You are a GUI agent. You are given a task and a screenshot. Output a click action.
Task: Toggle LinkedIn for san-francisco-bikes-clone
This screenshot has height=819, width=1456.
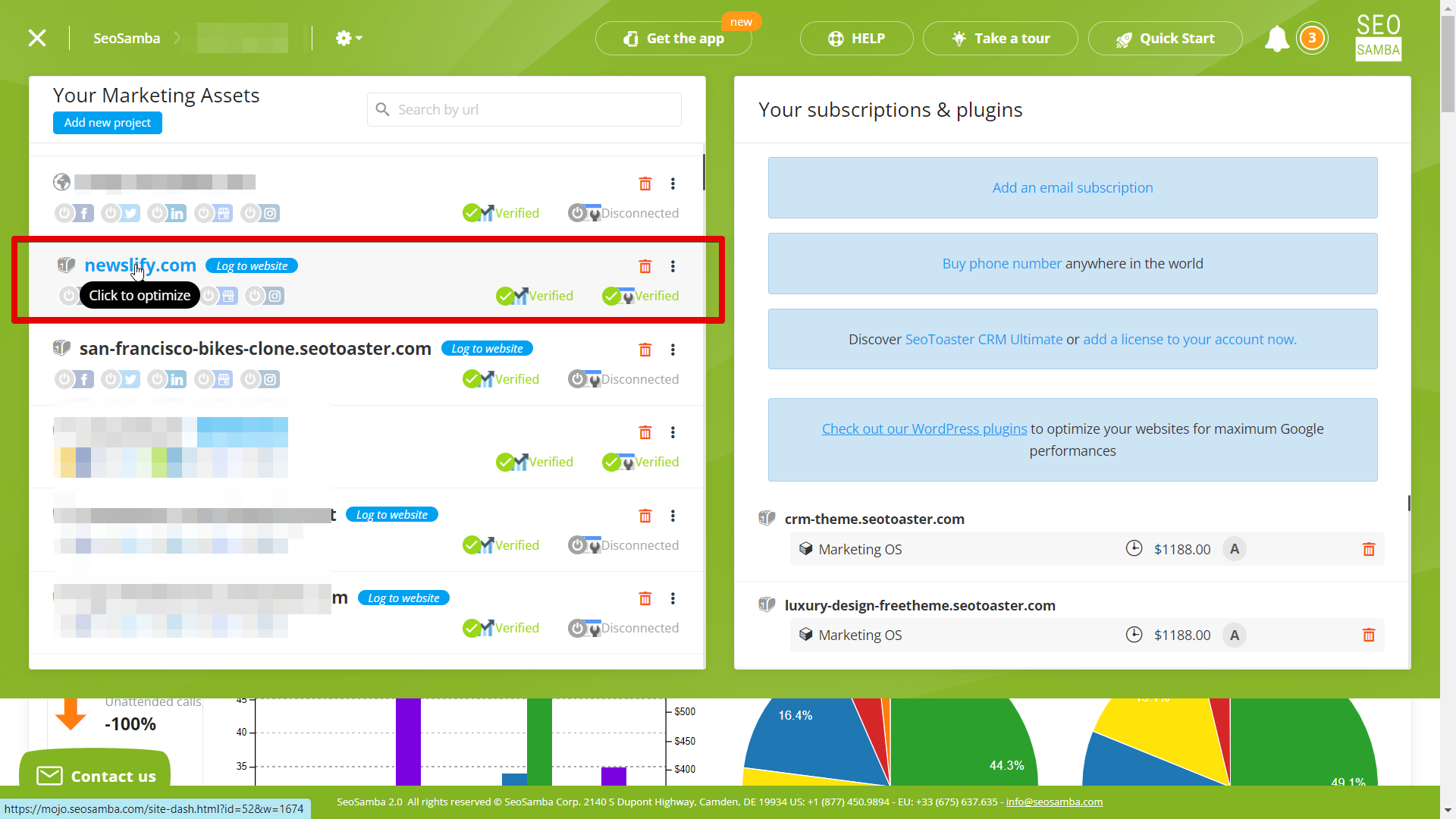168,379
